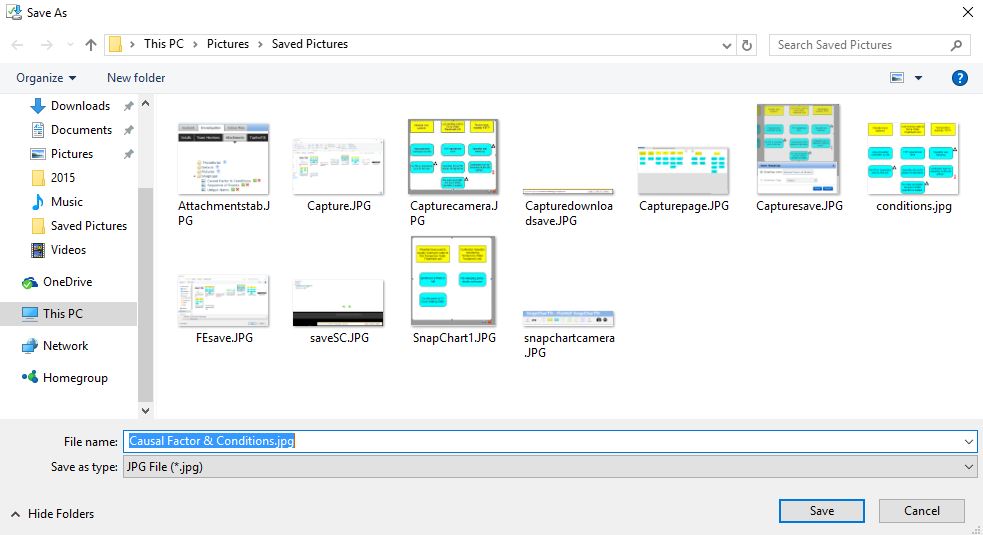Open the OneDrive location in the sidebar

[66, 282]
